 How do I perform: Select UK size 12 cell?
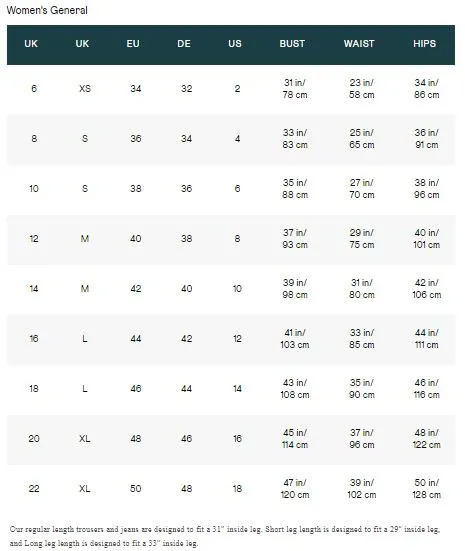34,239
